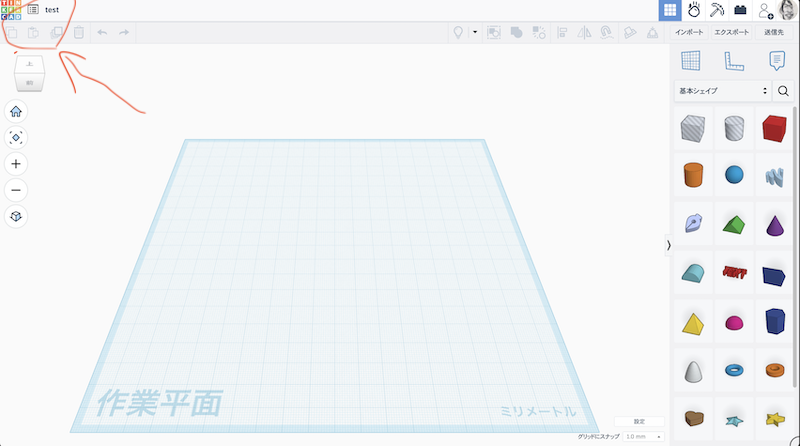Click the fit-all-in-view button
The width and height of the screenshot is (800, 446).
16,137
